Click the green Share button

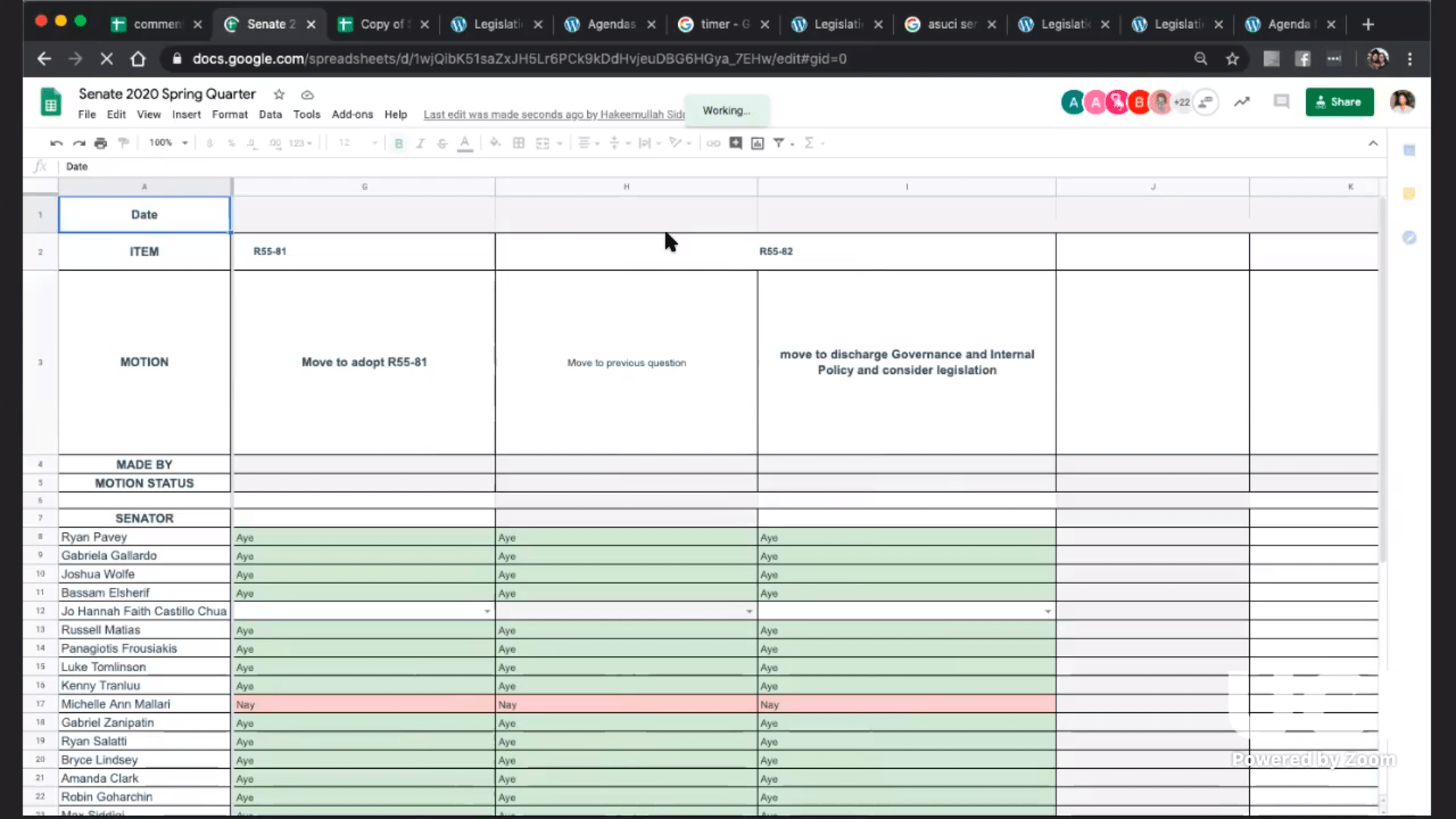[1338, 102]
